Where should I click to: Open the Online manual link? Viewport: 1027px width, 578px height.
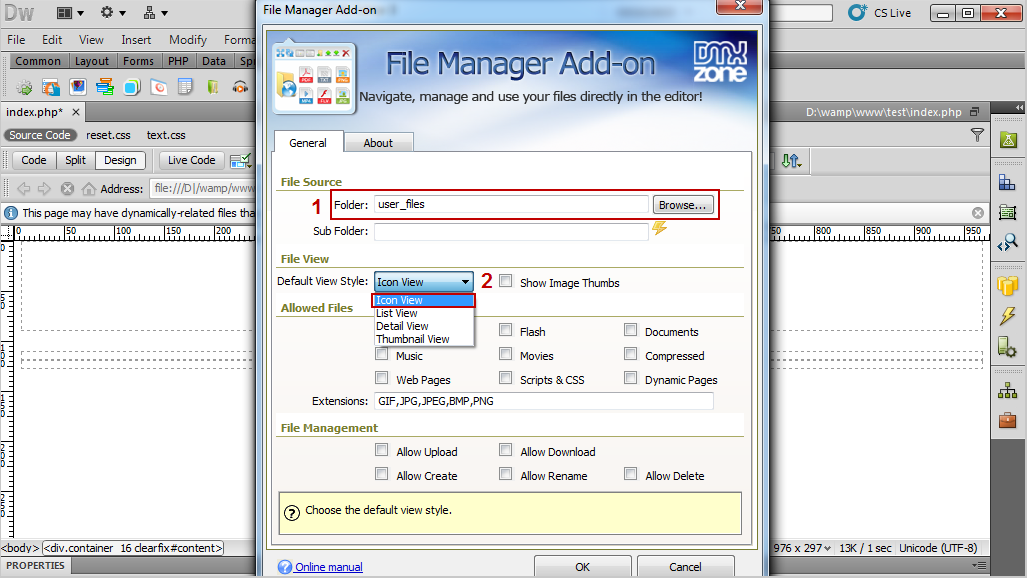coord(328,567)
